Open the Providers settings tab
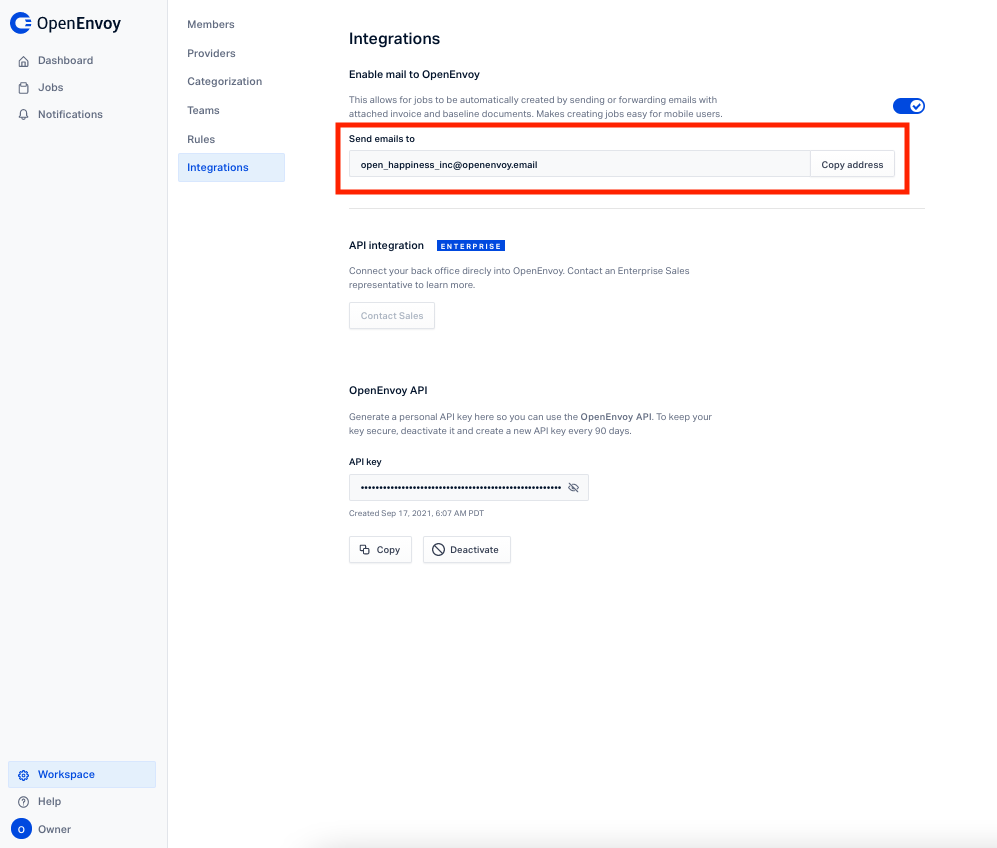The height and width of the screenshot is (848, 997). (211, 53)
